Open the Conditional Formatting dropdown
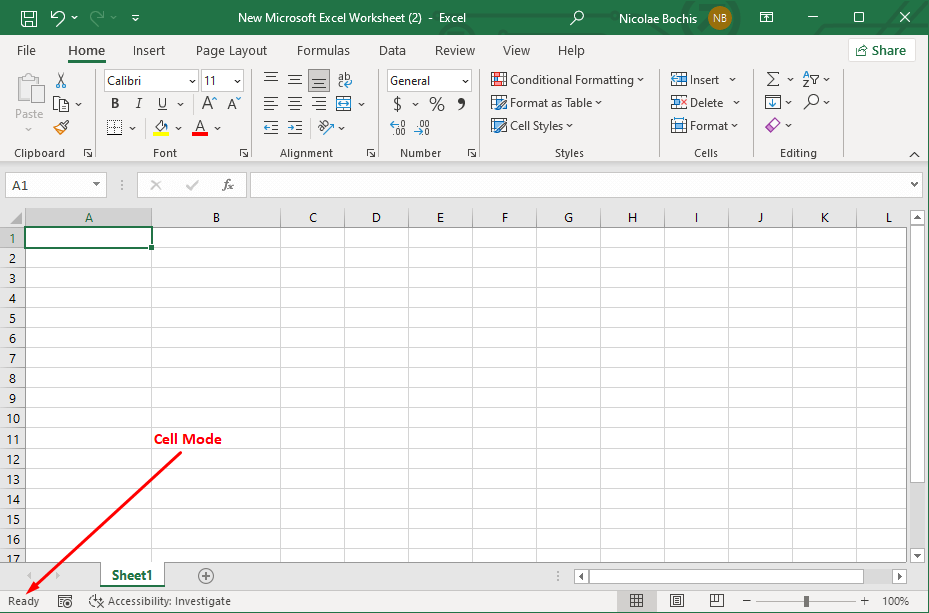The height and width of the screenshot is (613, 929). pos(567,80)
